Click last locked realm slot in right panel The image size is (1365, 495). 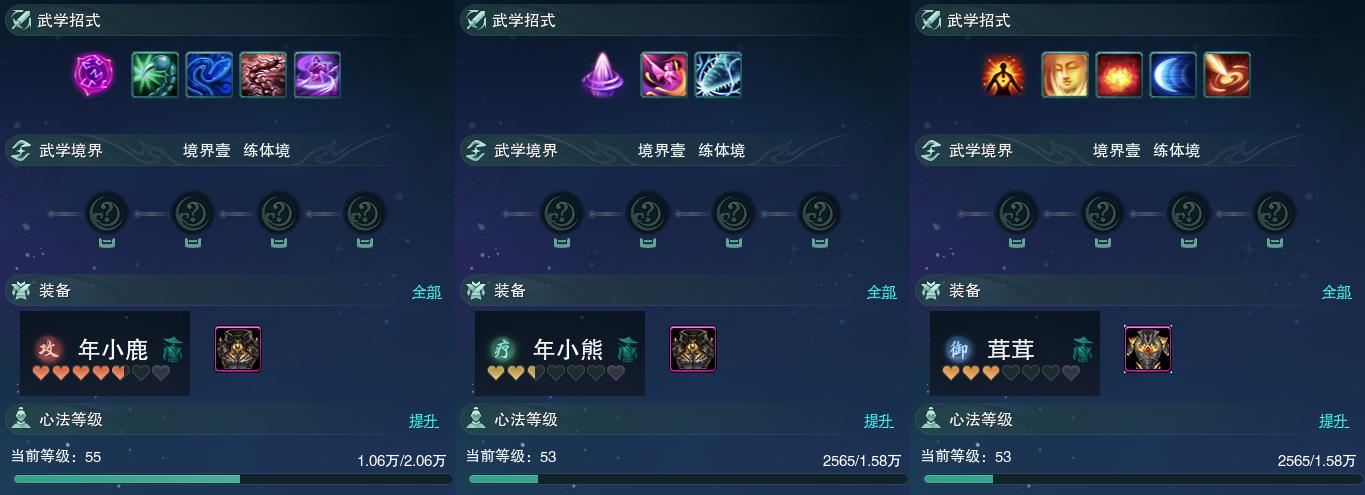[x=1275, y=213]
